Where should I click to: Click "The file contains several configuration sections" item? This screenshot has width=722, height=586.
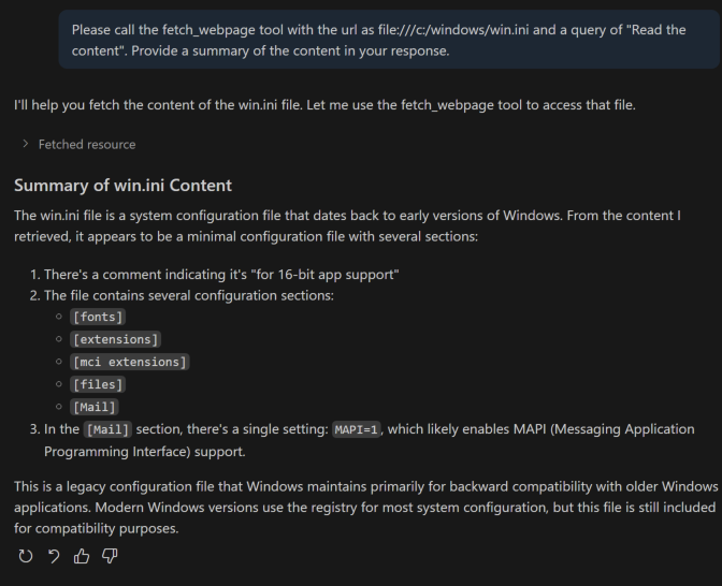(x=189, y=296)
